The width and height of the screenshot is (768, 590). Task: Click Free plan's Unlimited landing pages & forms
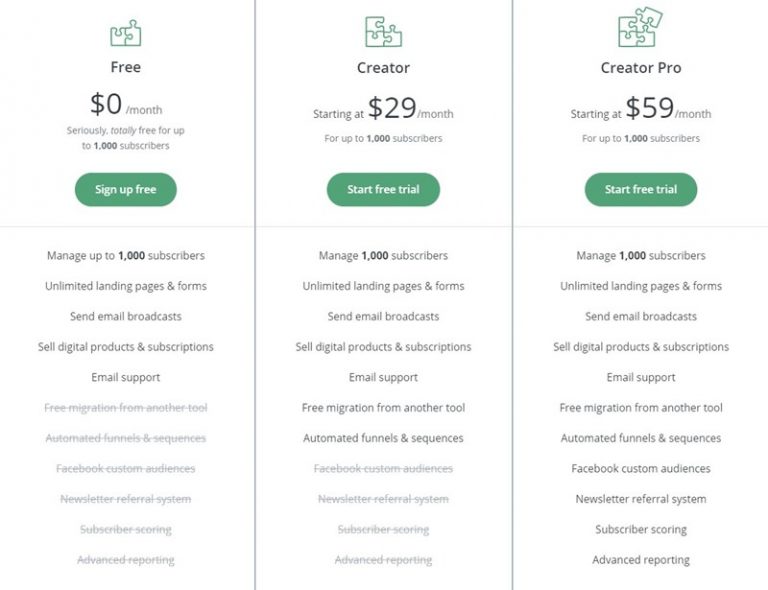click(125, 286)
